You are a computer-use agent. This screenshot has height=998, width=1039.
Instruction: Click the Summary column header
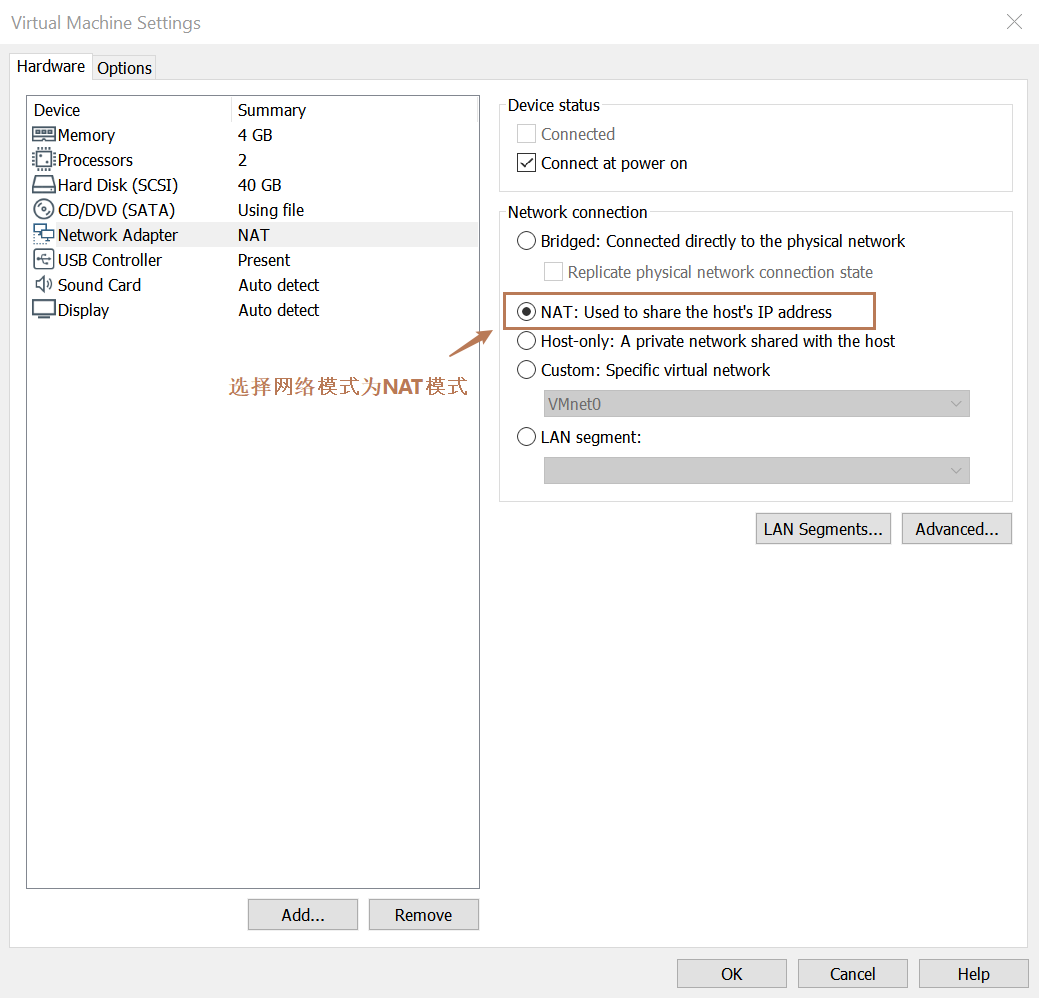tap(355, 110)
